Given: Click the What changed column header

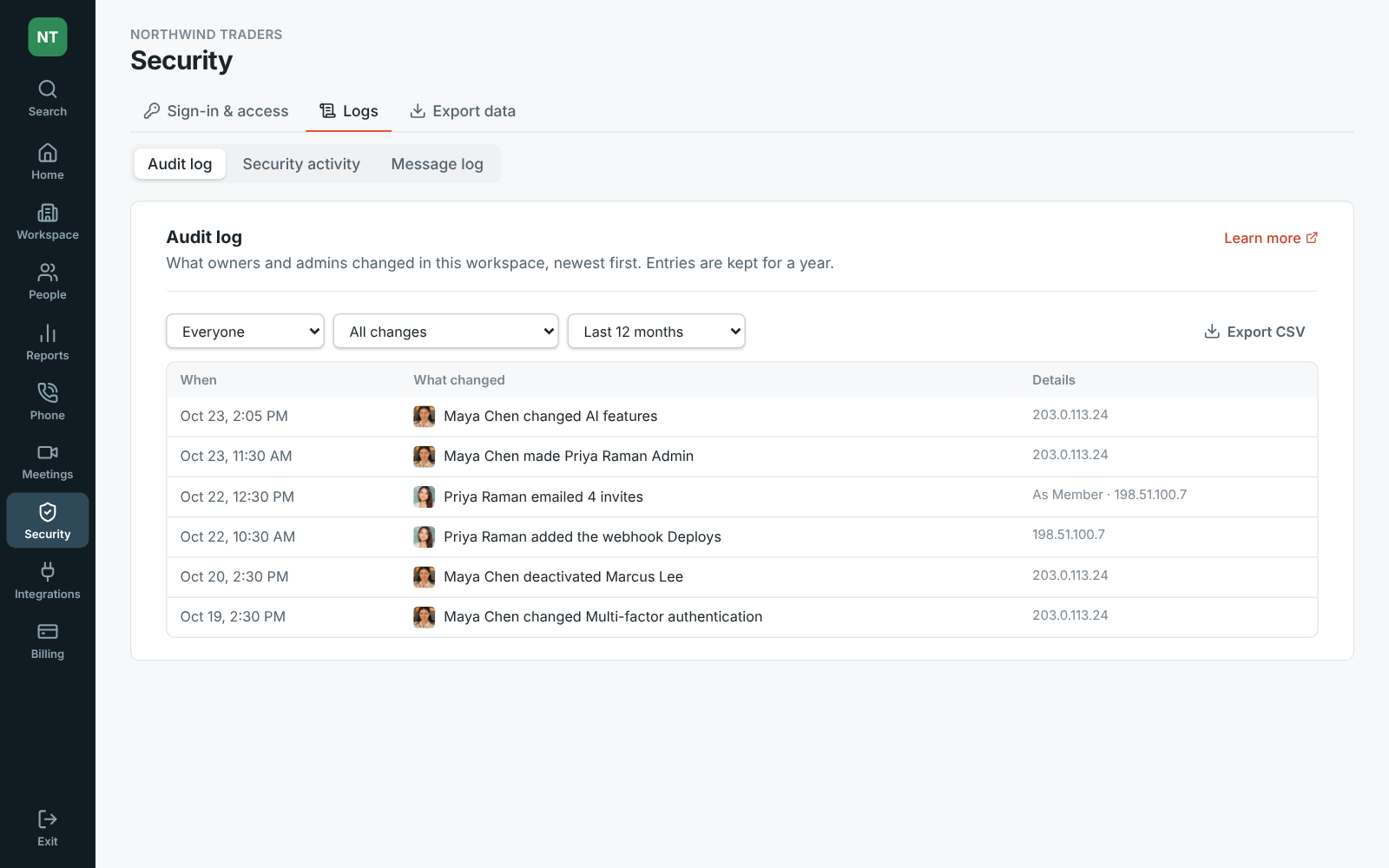Looking at the screenshot, I should tap(459, 380).
